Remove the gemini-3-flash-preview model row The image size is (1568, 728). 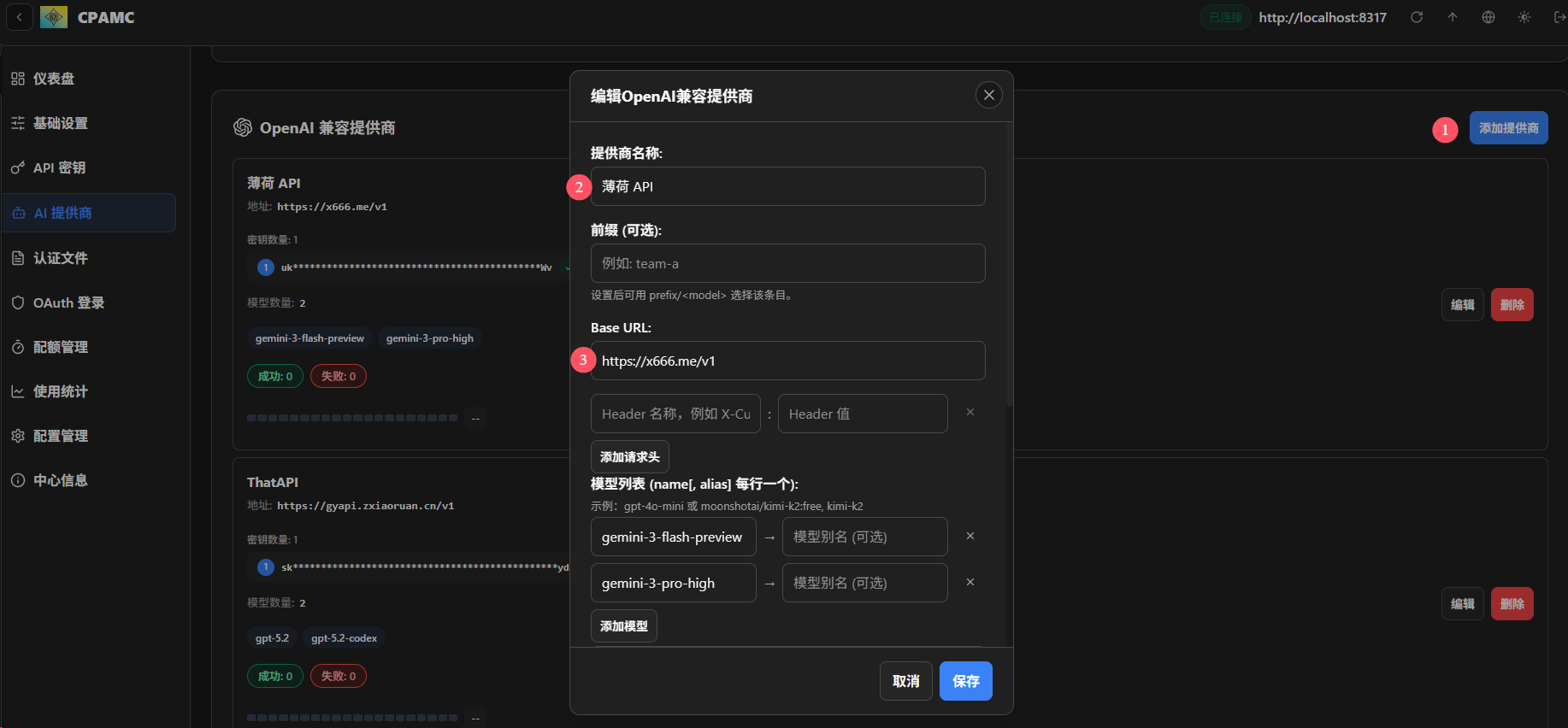[970, 536]
